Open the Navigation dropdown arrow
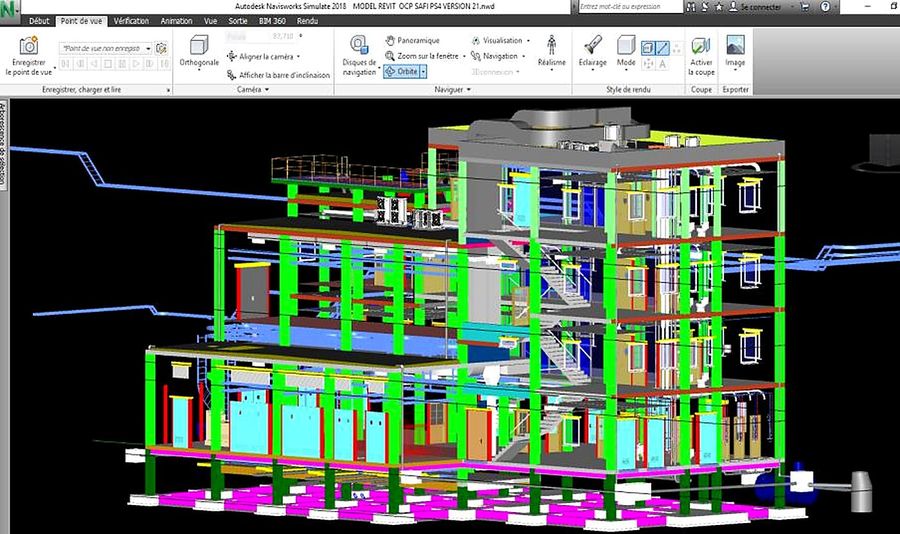 (x=523, y=56)
